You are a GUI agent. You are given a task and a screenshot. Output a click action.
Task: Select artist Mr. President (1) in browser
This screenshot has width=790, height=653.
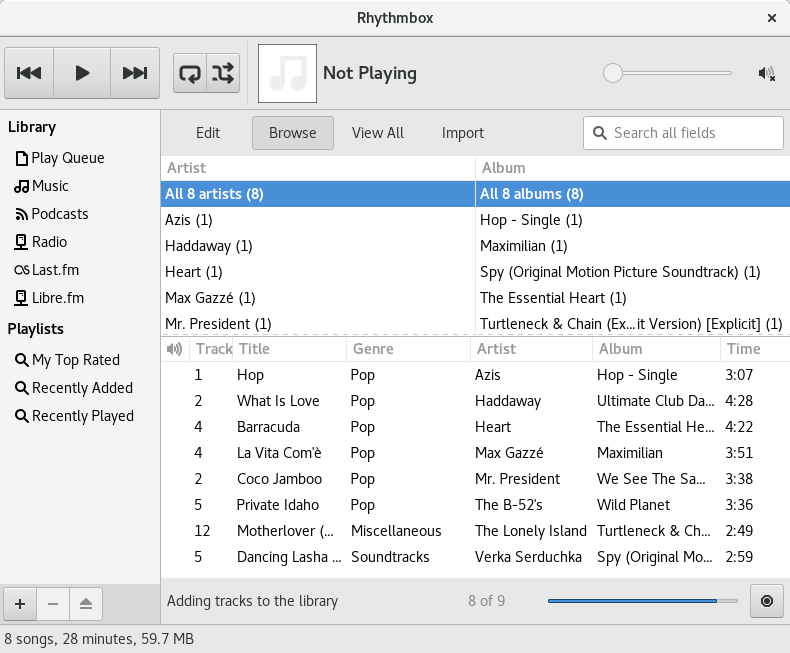pyautogui.click(x=318, y=323)
